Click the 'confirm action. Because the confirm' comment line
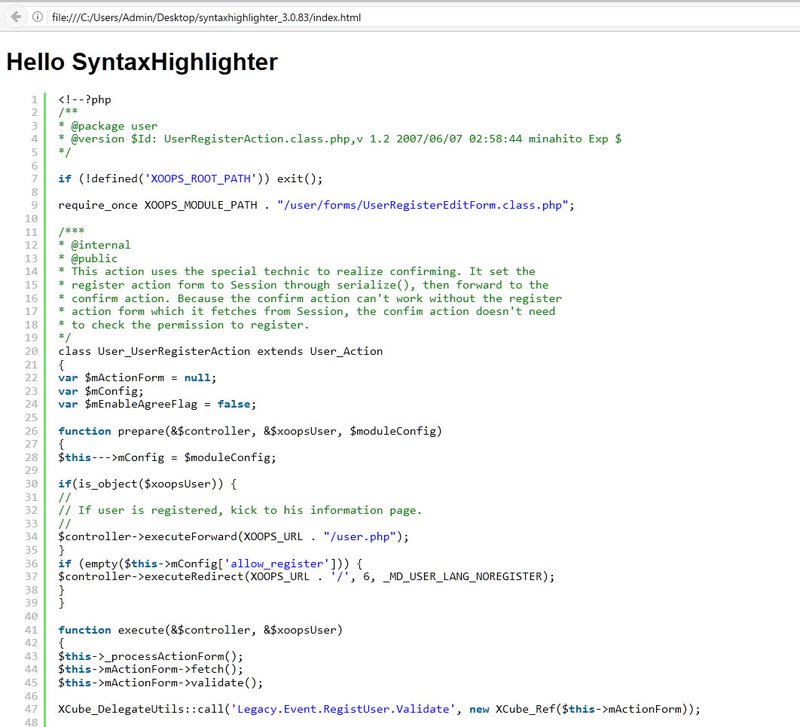 tap(310, 298)
